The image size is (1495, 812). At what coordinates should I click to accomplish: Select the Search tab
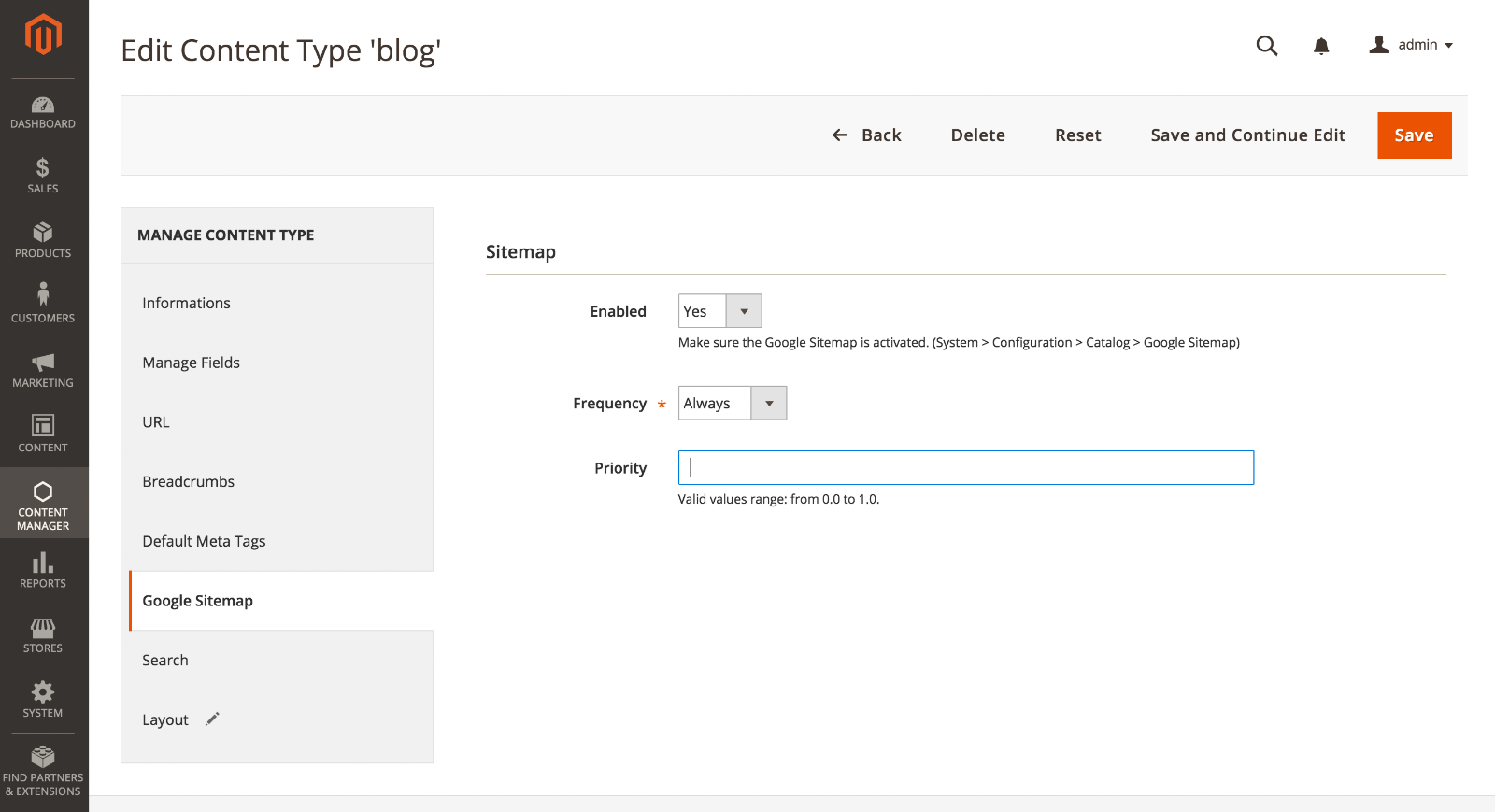165,660
